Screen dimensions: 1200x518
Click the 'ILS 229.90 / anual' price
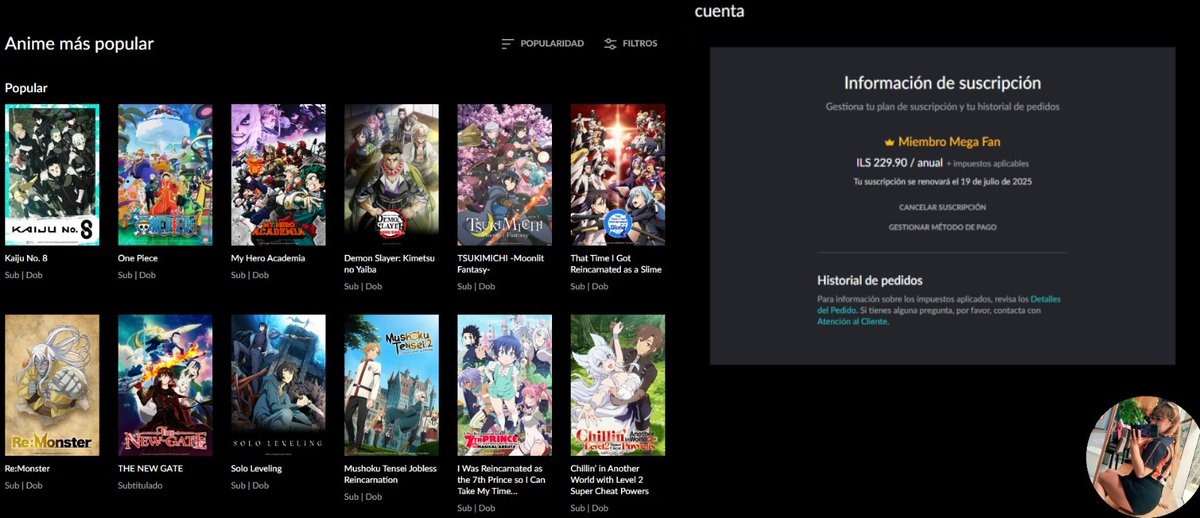pyautogui.click(x=899, y=162)
